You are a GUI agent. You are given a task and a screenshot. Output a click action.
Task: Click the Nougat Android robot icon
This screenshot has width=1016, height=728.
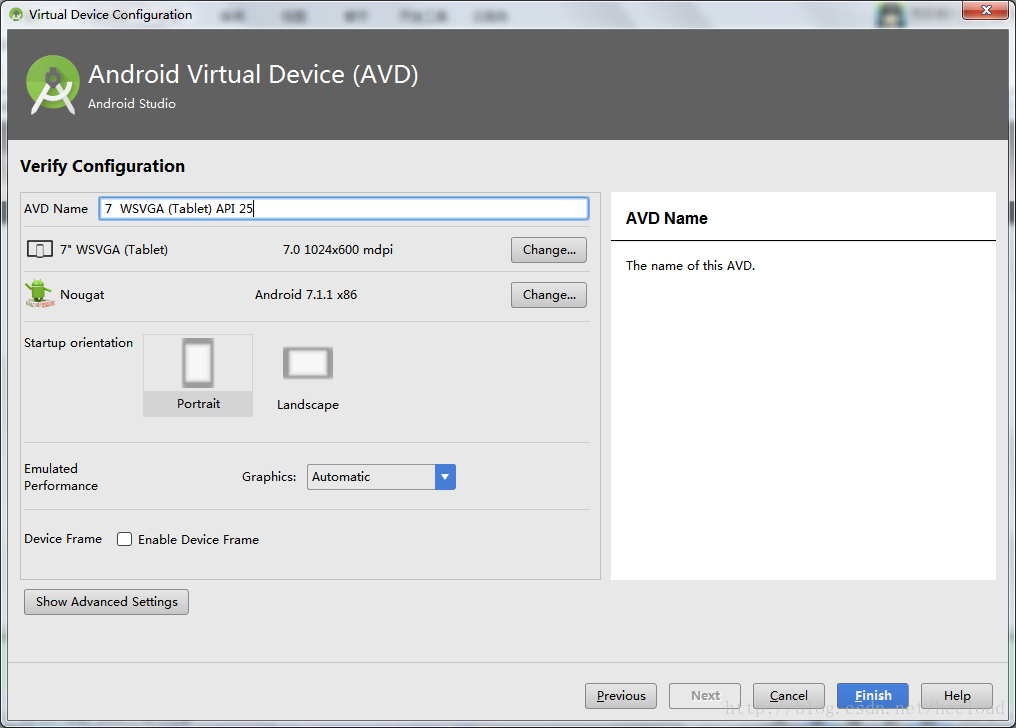tap(39, 293)
